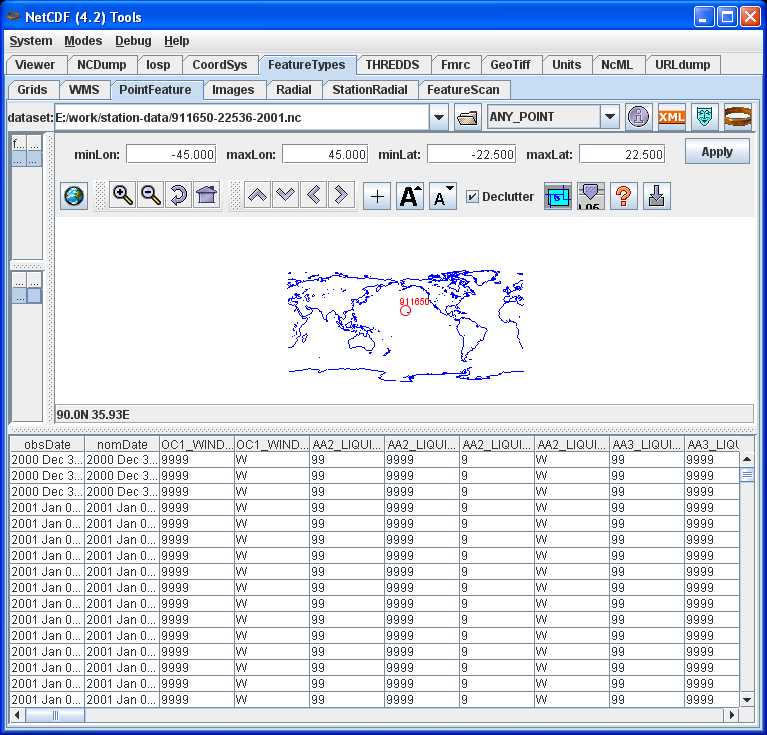This screenshot has height=735, width=767.
Task: Switch to the THREDDS tab
Action: [392, 65]
